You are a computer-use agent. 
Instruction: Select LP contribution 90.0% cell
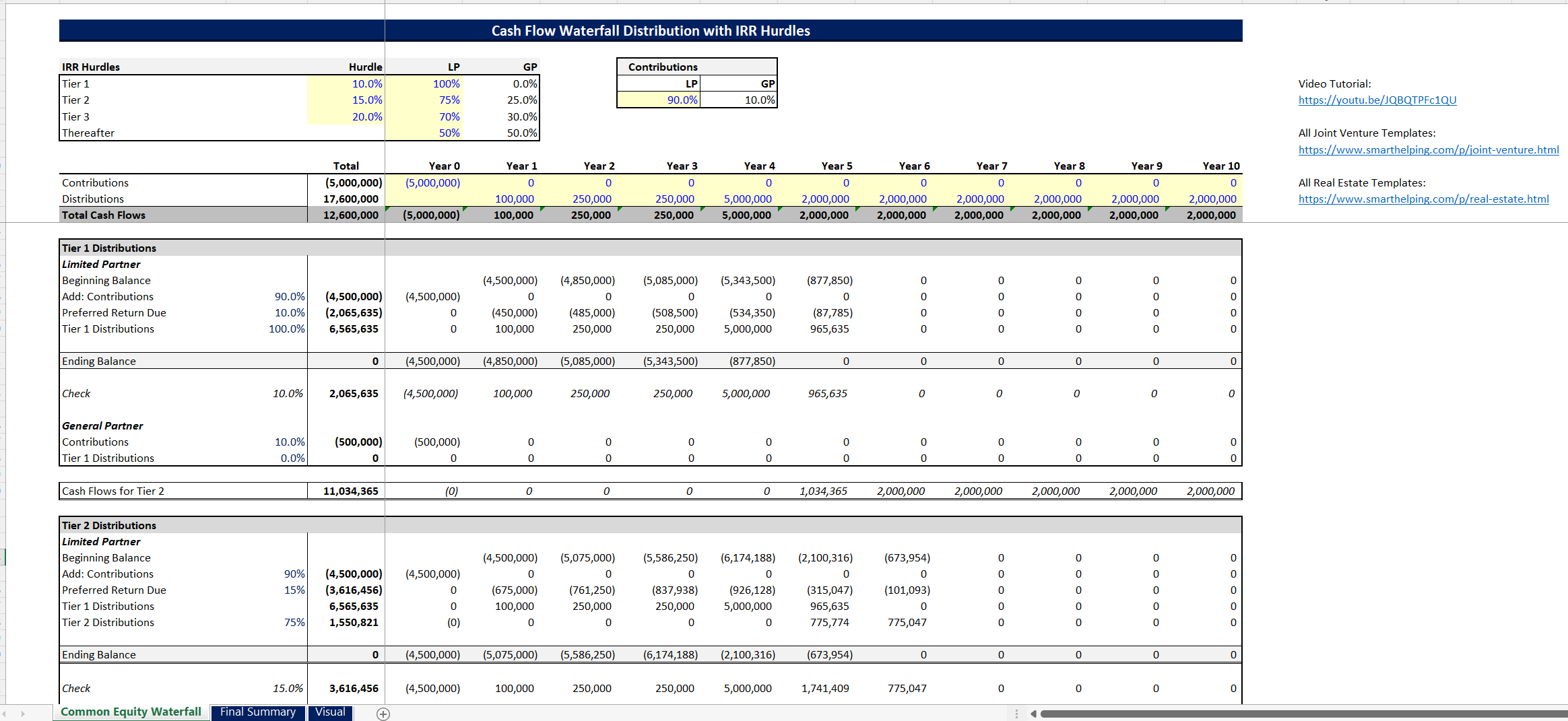[659, 100]
